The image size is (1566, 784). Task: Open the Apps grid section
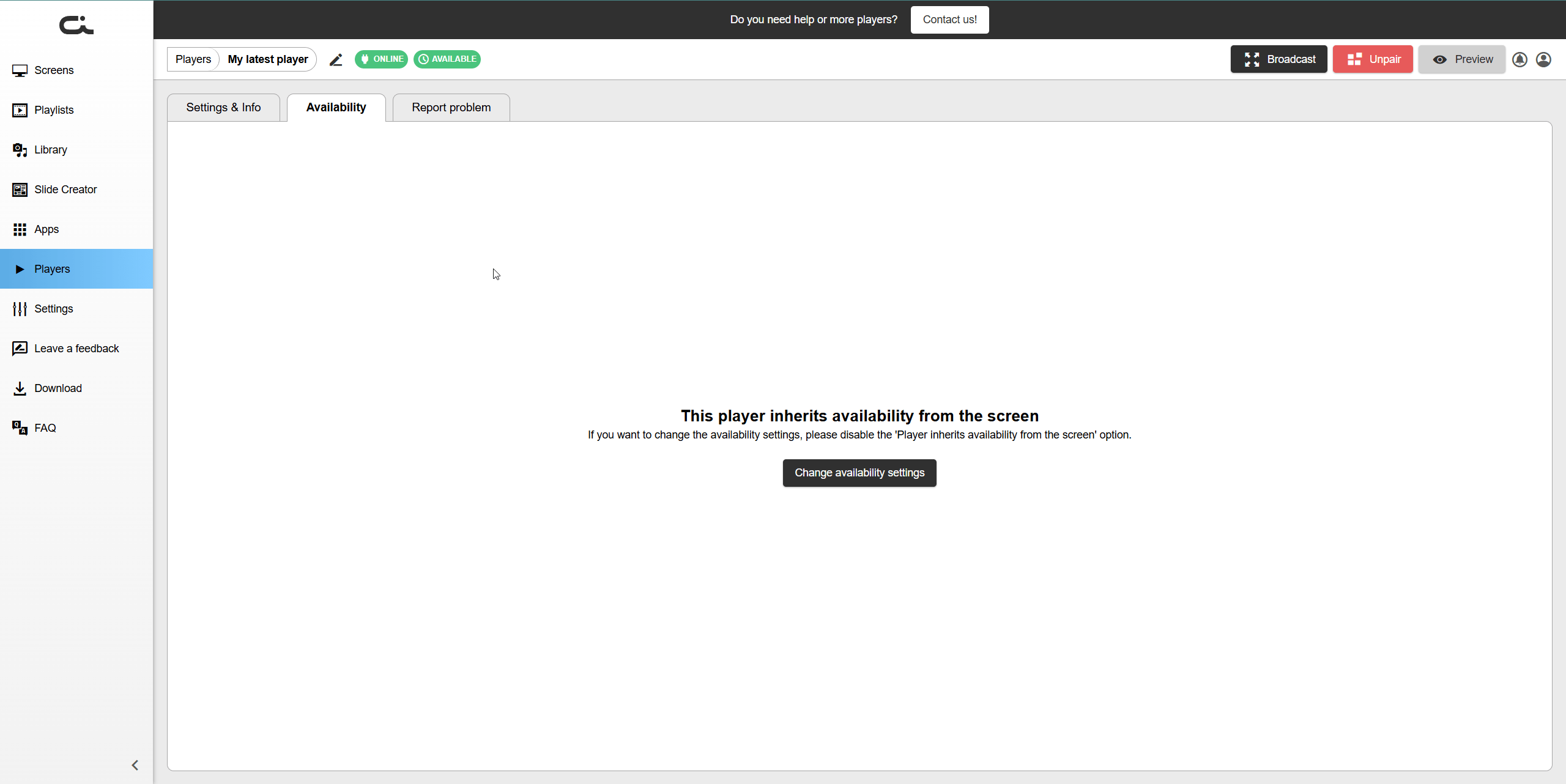point(46,229)
